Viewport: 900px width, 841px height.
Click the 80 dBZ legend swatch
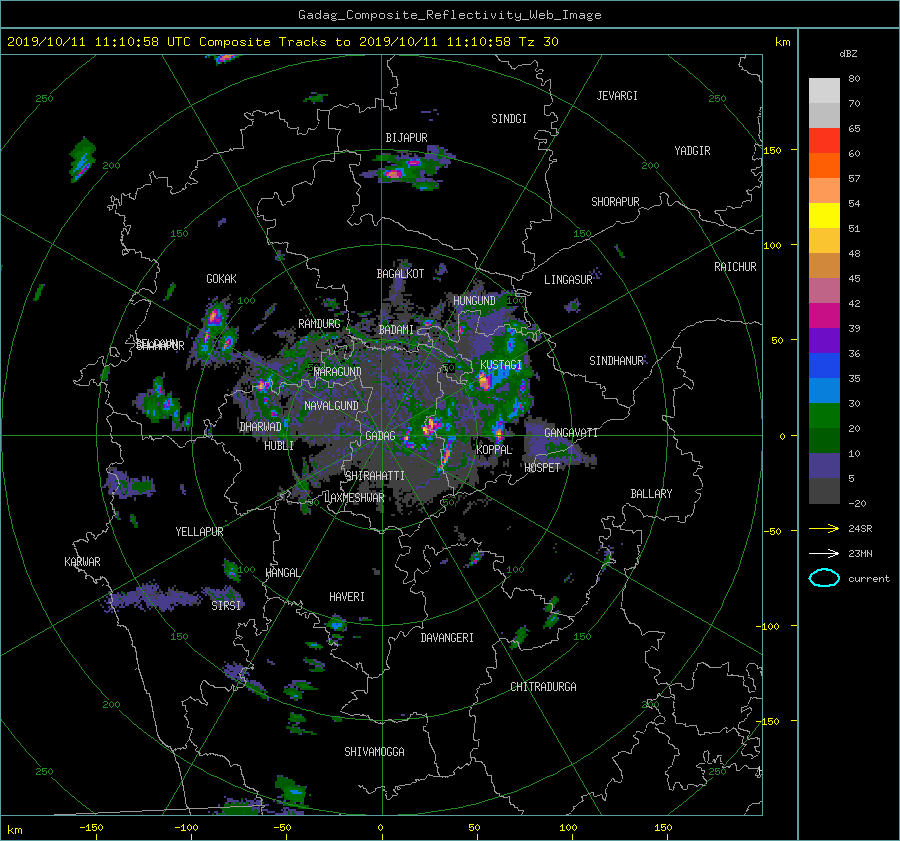point(824,91)
